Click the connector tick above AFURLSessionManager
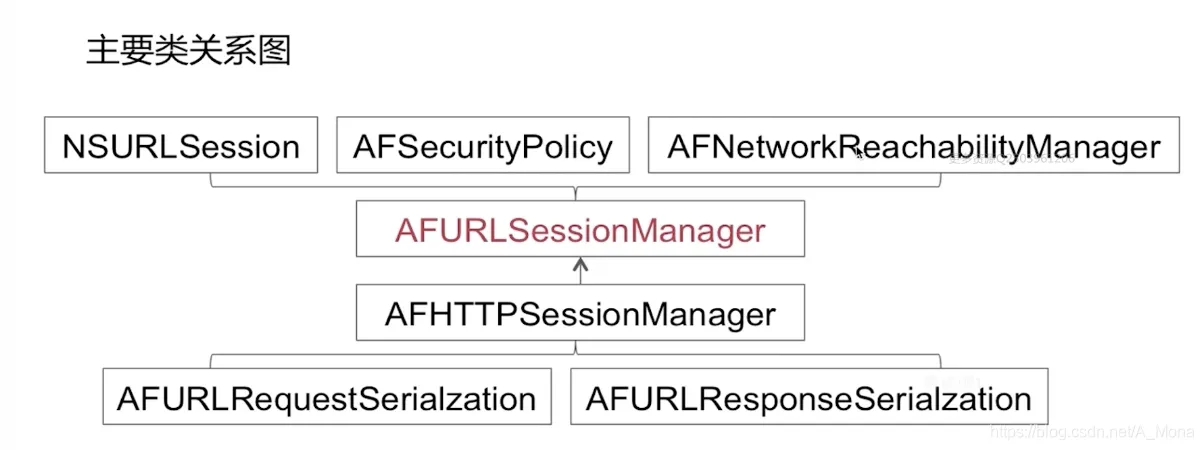This screenshot has height=450, width=1204. click(x=578, y=193)
